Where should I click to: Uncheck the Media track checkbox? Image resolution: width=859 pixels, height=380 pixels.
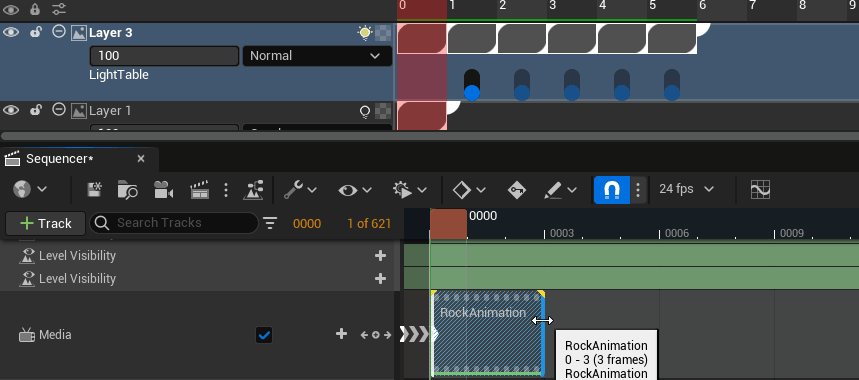pos(264,335)
